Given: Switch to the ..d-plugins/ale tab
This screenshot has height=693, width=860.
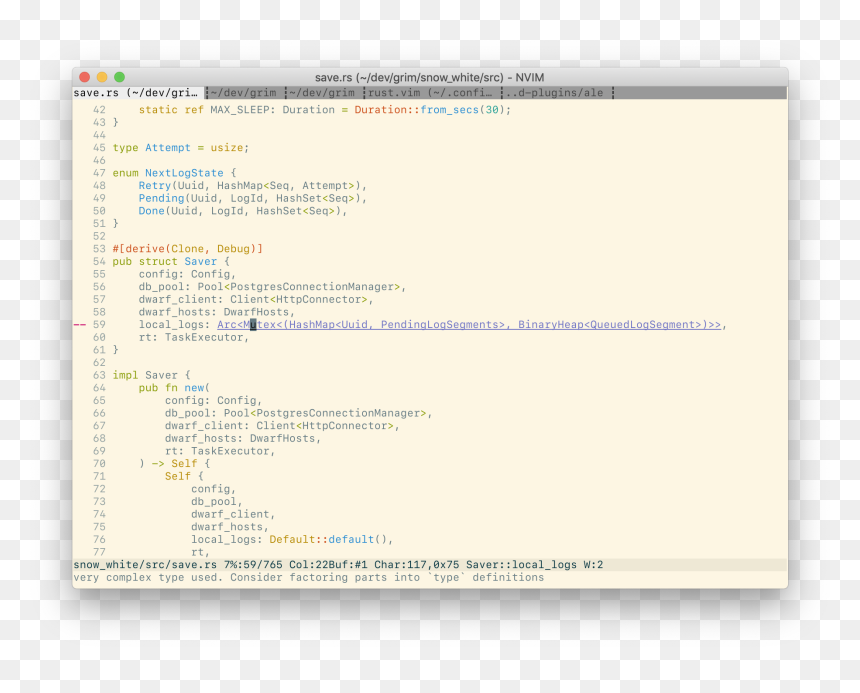Looking at the screenshot, I should click(554, 93).
